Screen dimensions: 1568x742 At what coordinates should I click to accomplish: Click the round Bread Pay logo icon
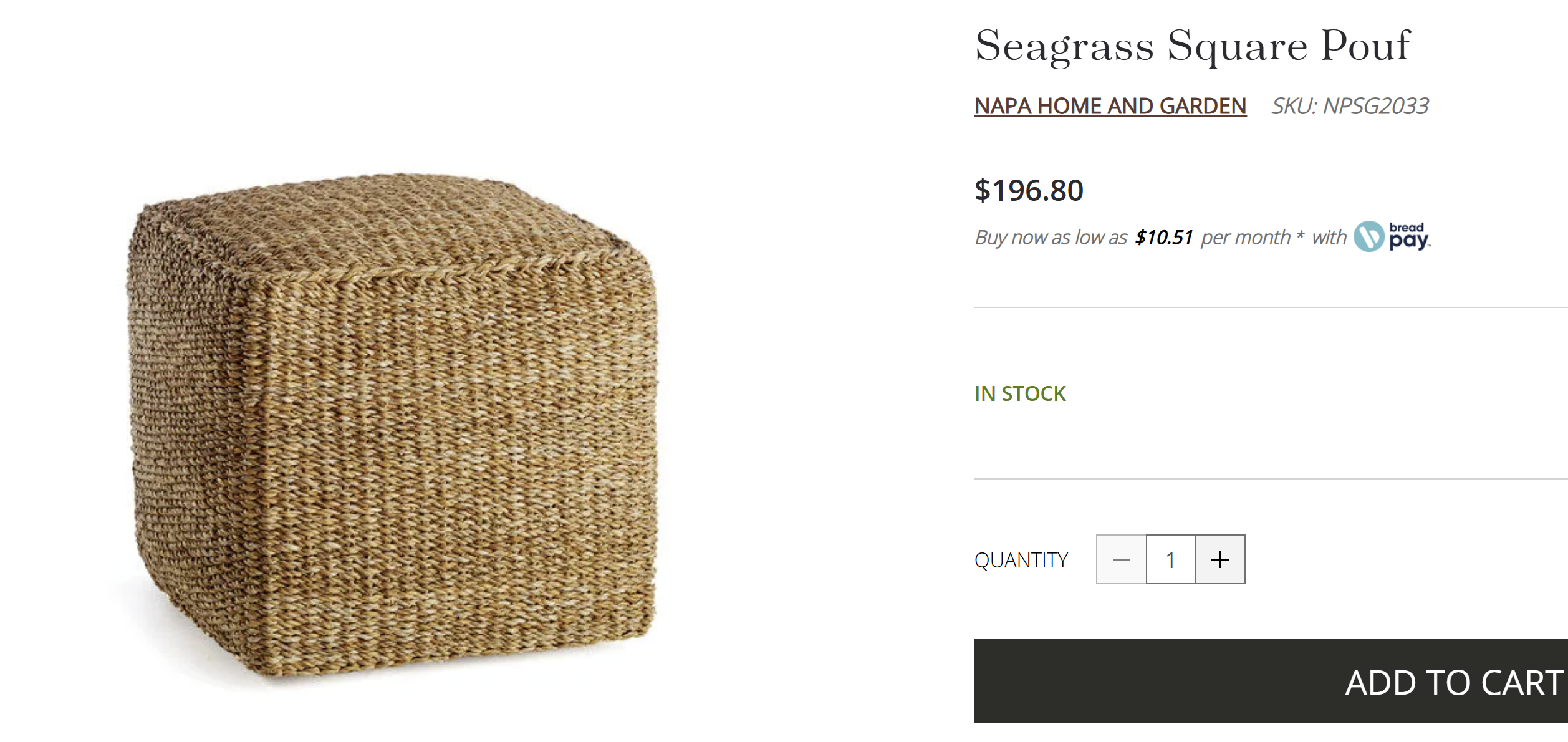[x=1368, y=237]
